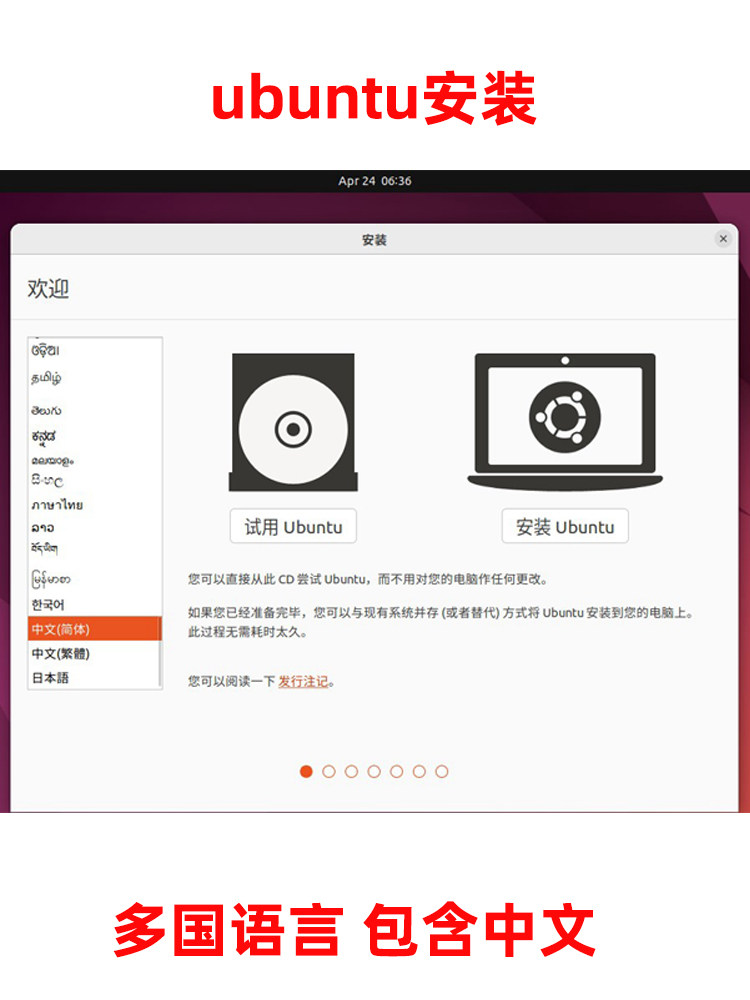The image size is (750, 1000).
Task: Select മലയാളം in the language list
Action: tap(94, 460)
